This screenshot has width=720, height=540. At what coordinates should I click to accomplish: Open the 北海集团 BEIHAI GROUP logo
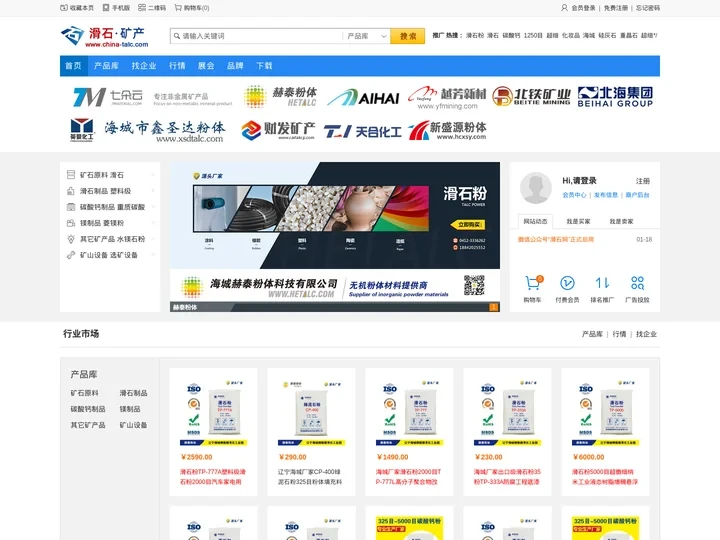(615, 97)
